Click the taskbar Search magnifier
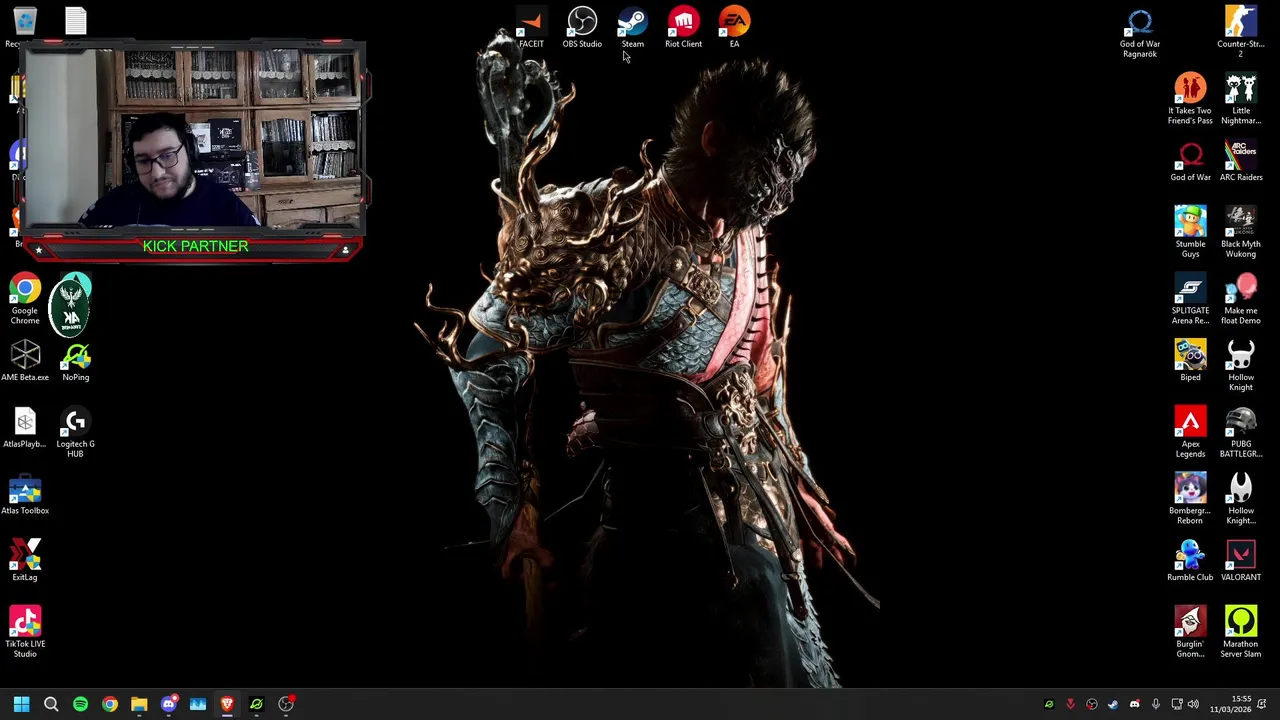This screenshot has height=720, width=1280. (x=51, y=704)
